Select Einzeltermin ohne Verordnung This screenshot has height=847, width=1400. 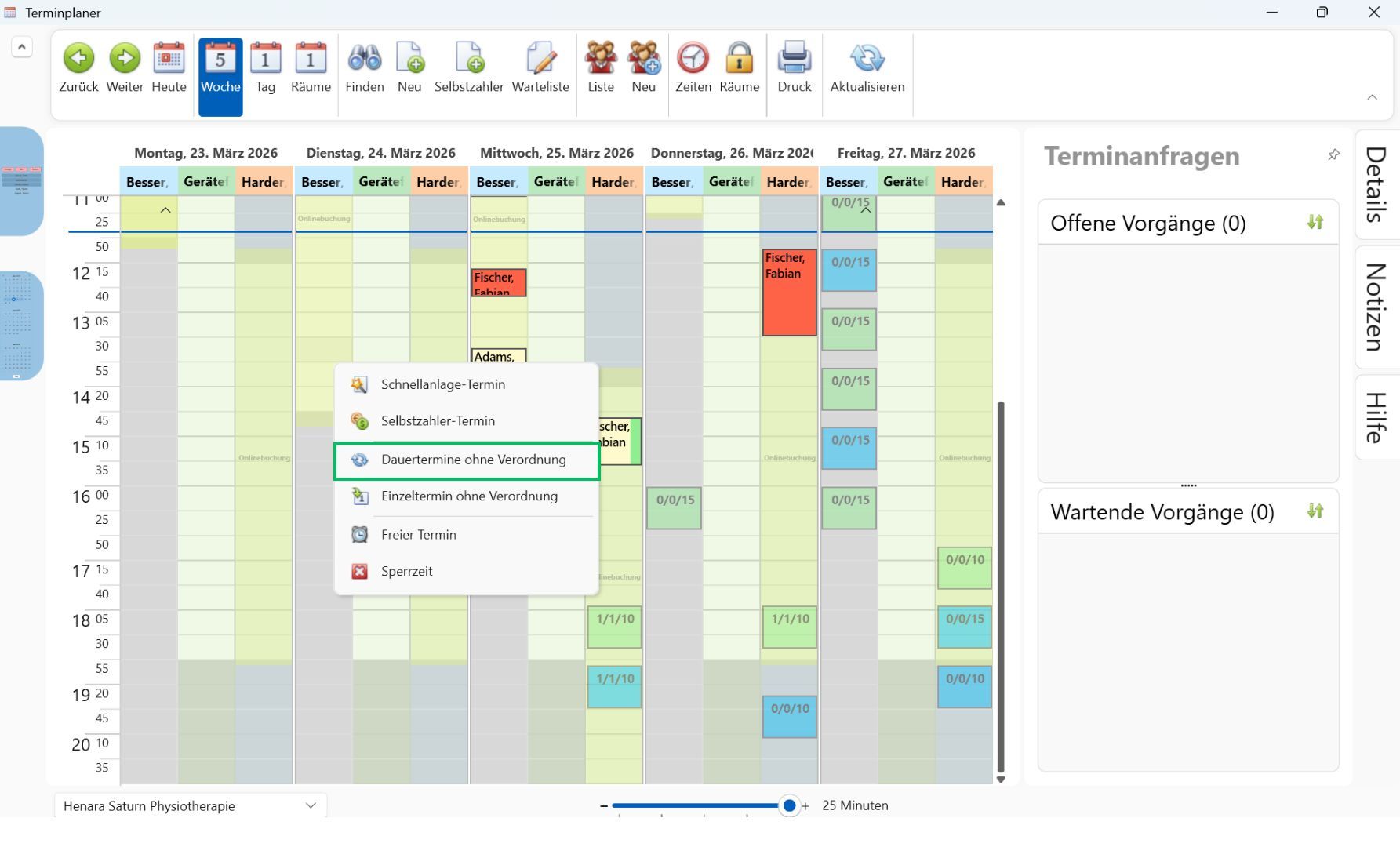point(467,496)
